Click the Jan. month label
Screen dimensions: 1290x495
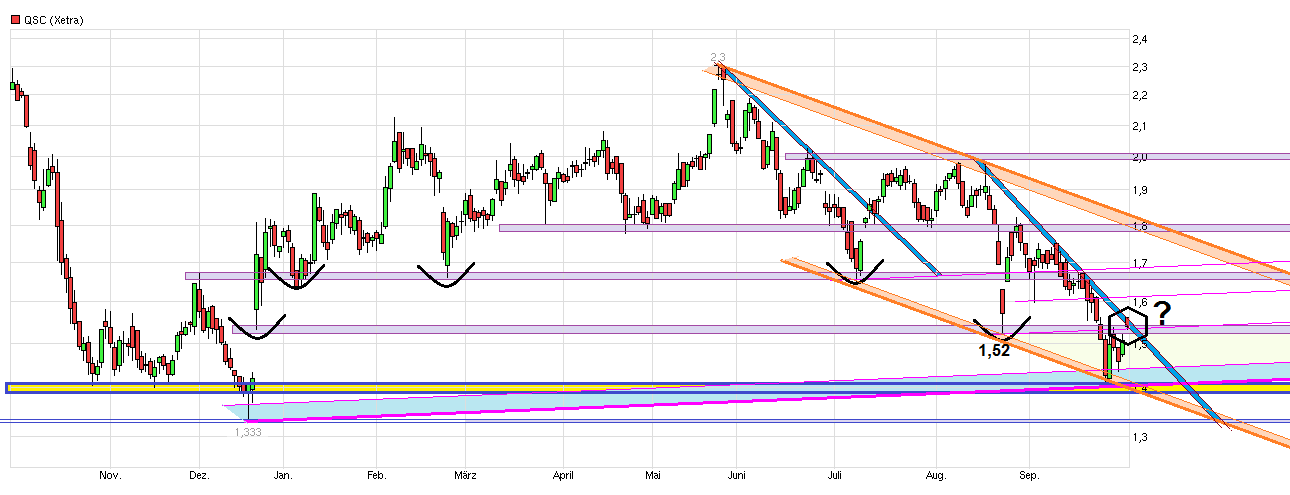pyautogui.click(x=284, y=477)
